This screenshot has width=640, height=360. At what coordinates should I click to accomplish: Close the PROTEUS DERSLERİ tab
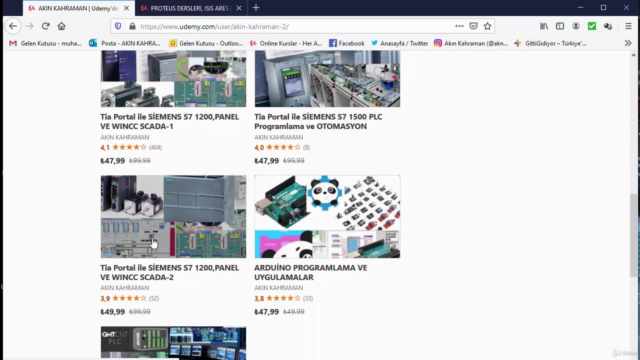click(x=239, y=8)
